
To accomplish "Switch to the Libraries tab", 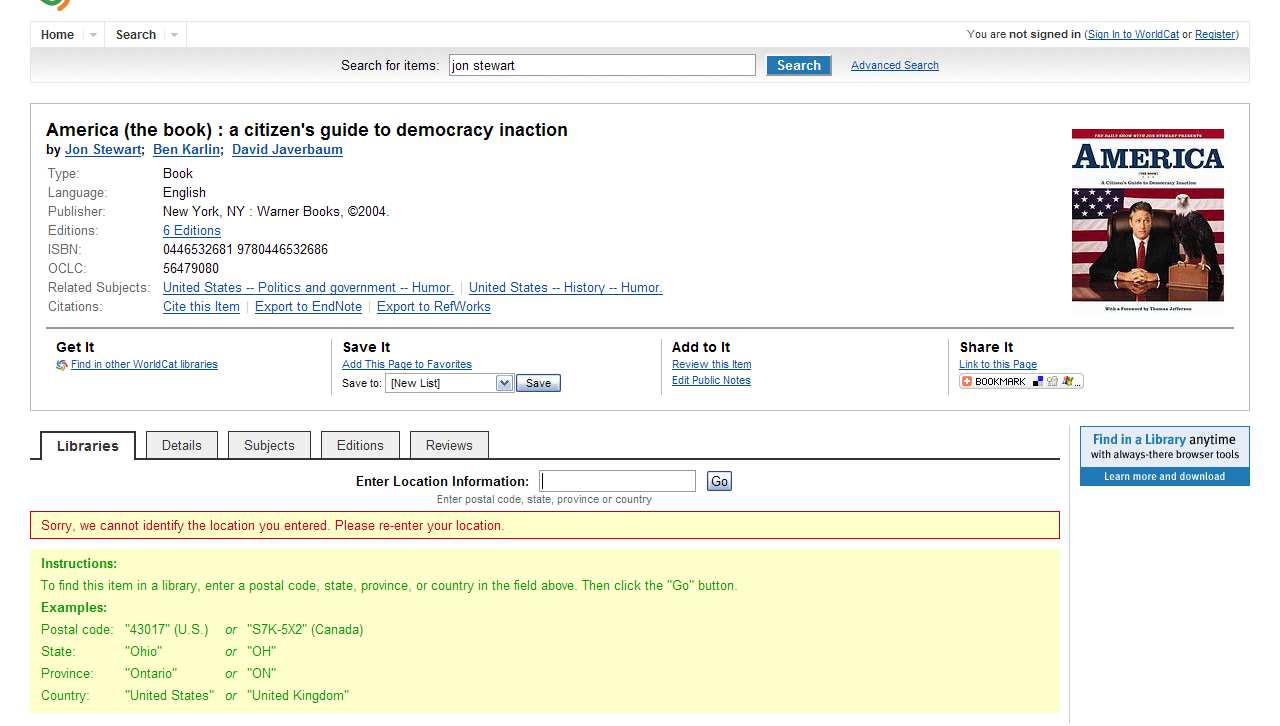I will [88, 446].
